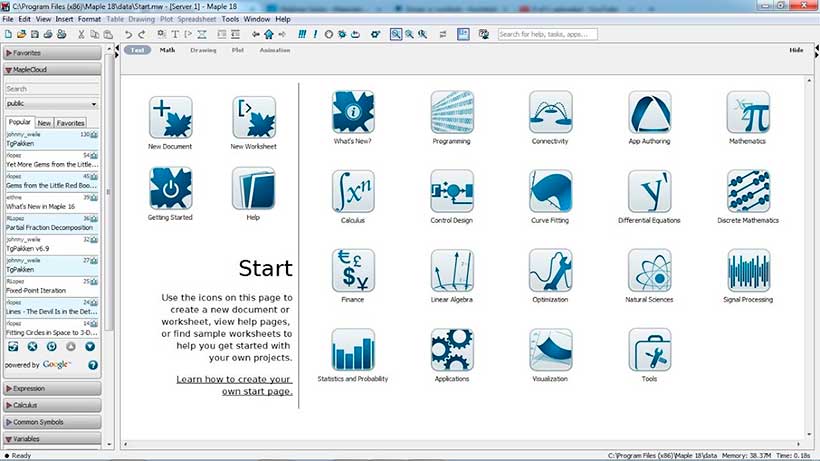Screen dimensions: 820x461
Task: Switch to Math input mode
Action: (167, 50)
